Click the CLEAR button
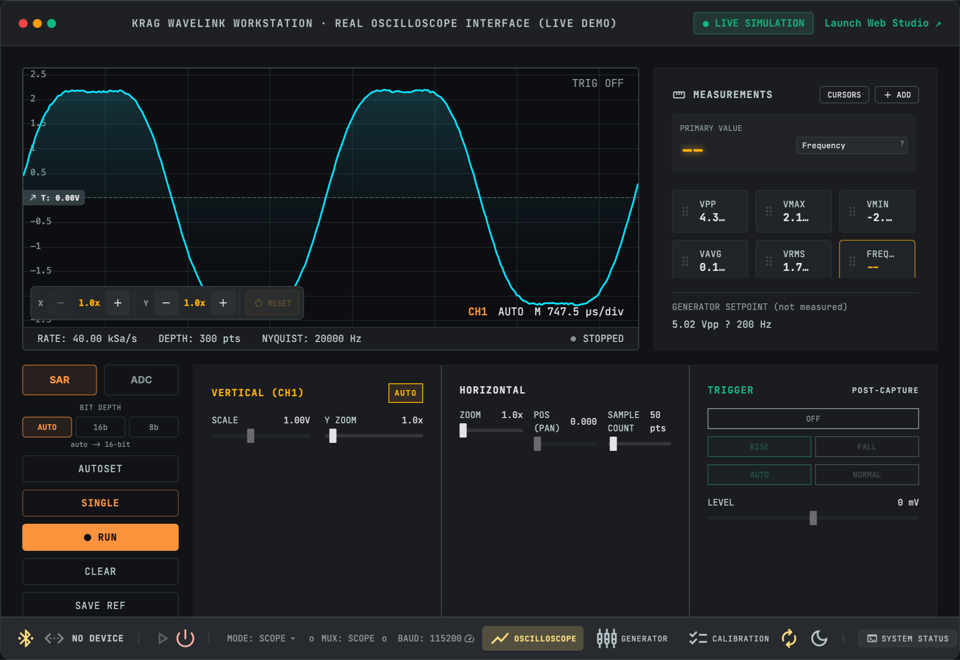Screen dimensions: 960x660 [x=100, y=572]
